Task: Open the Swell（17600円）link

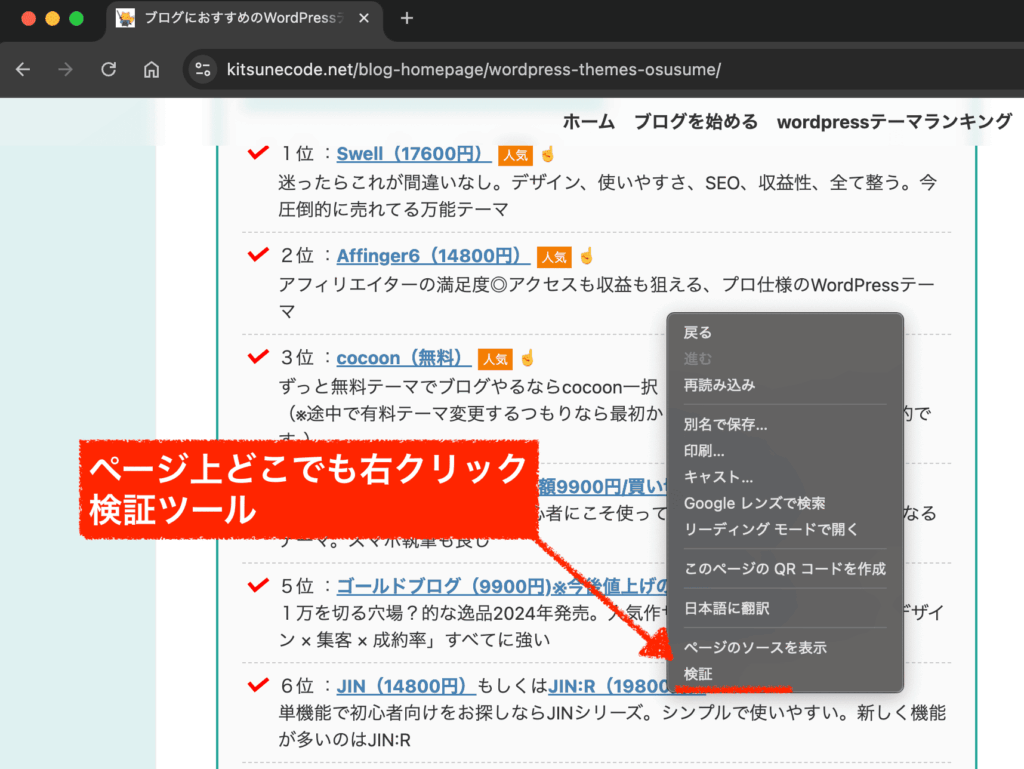Action: (413, 154)
